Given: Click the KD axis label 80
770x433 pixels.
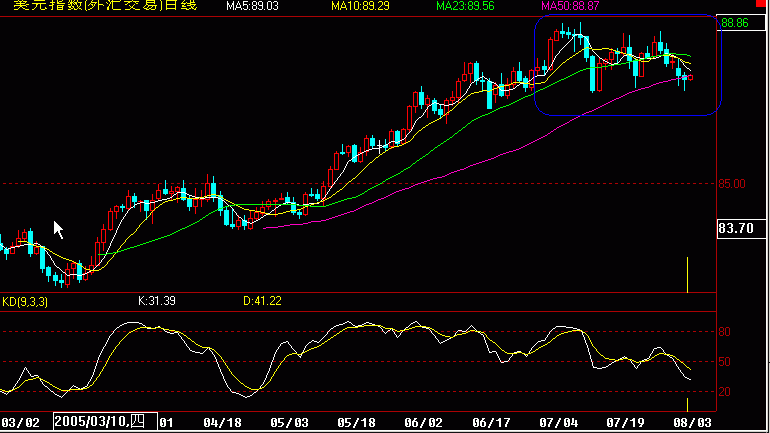Looking at the screenshot, I should 724,332.
